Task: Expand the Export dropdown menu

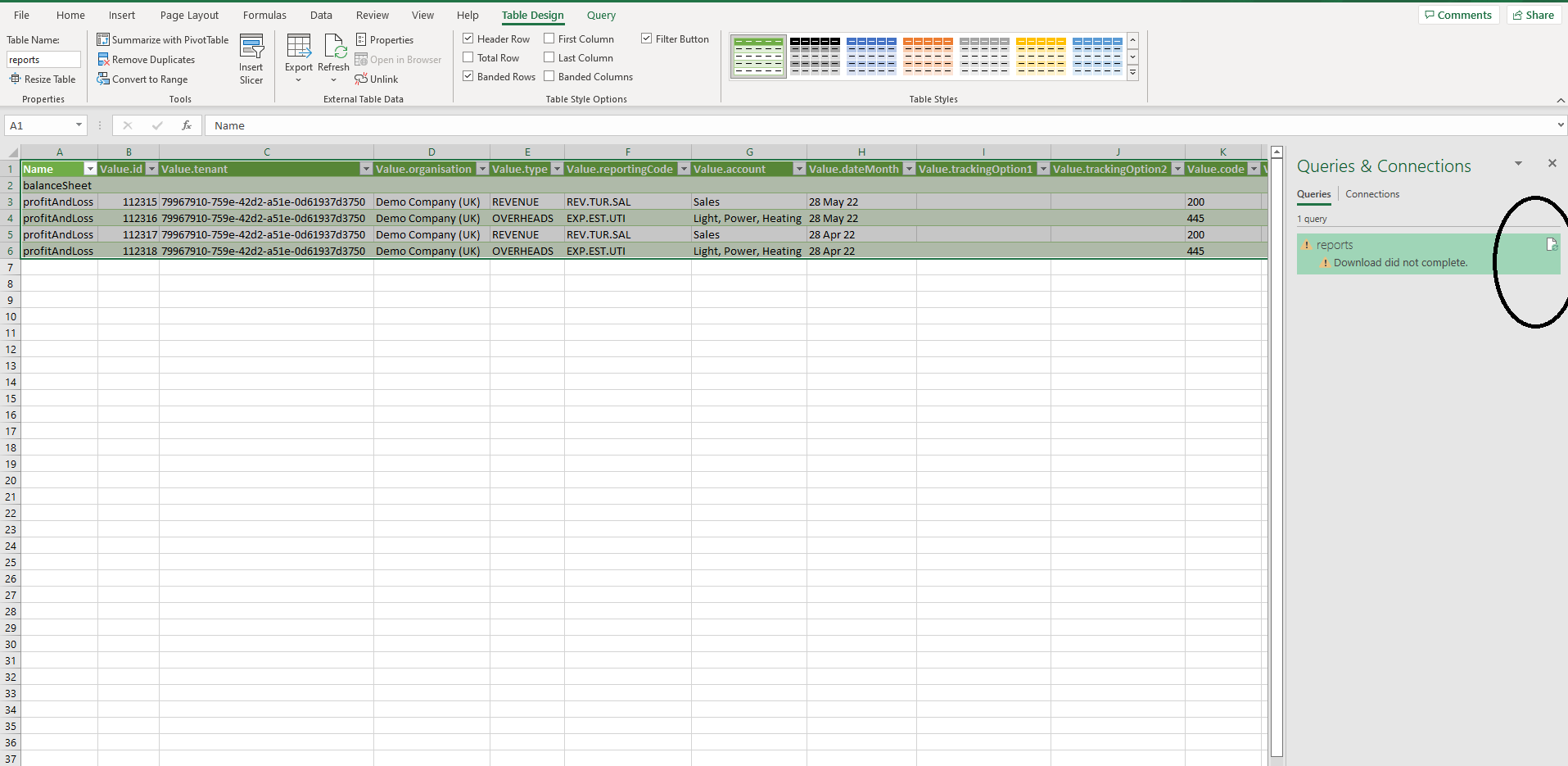Action: [298, 80]
